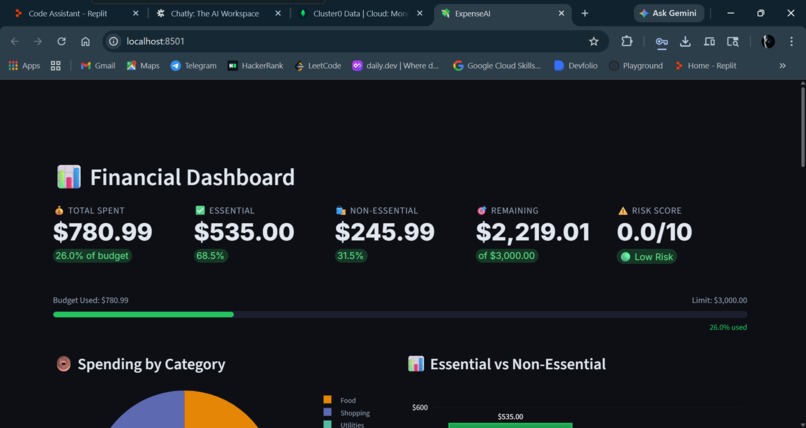
Task: Open the Telegram bookmark
Action: pyautogui.click(x=193, y=65)
